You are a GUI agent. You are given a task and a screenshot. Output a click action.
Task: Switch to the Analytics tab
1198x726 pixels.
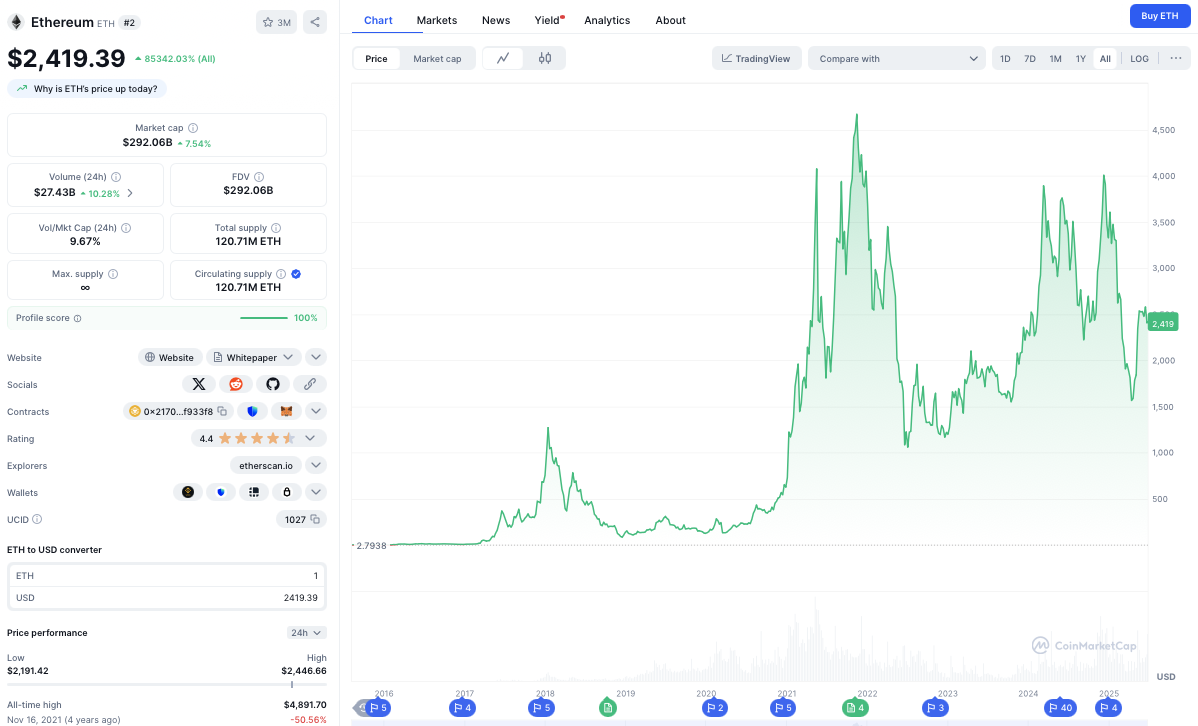tap(607, 21)
